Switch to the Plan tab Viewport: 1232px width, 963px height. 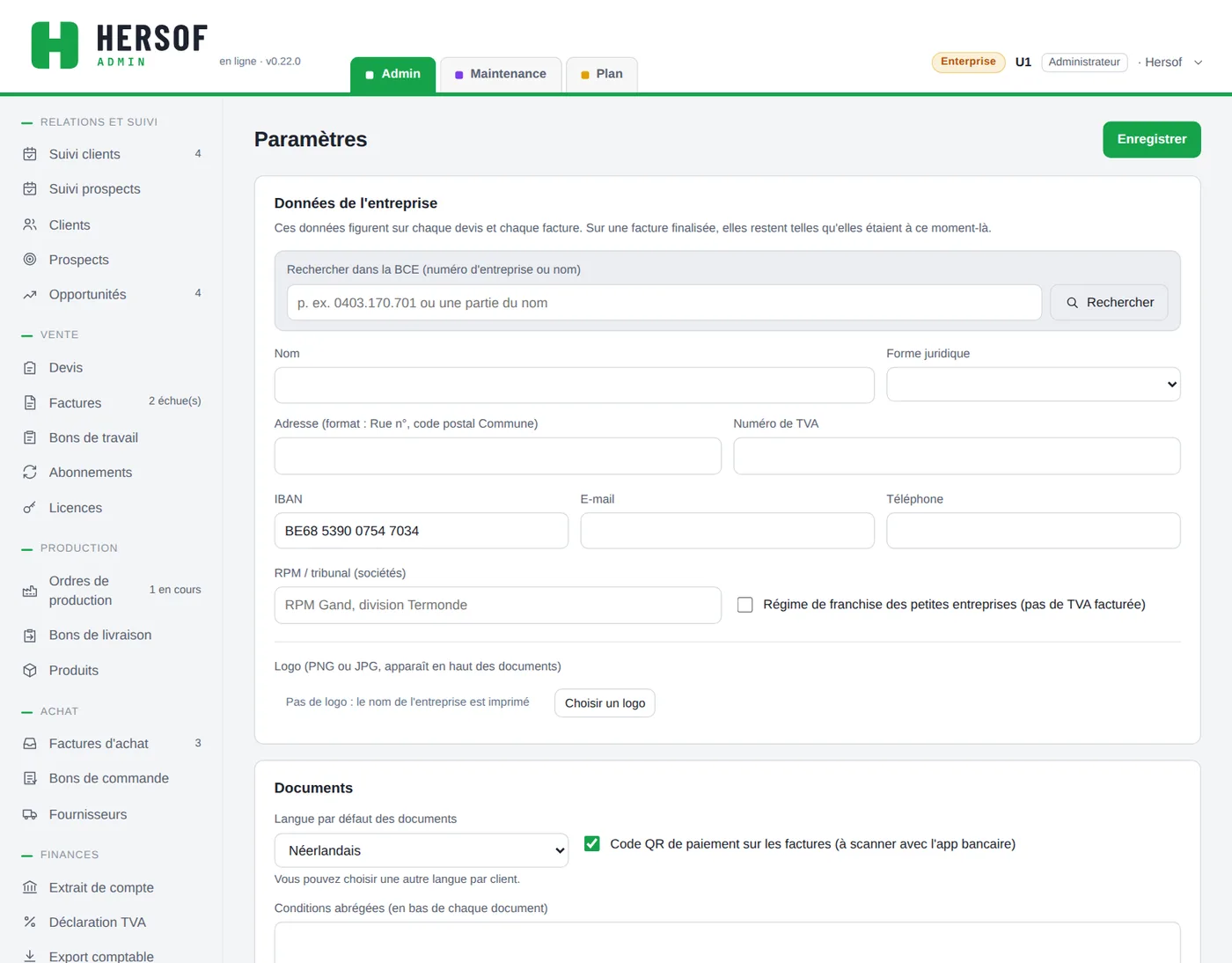(602, 74)
